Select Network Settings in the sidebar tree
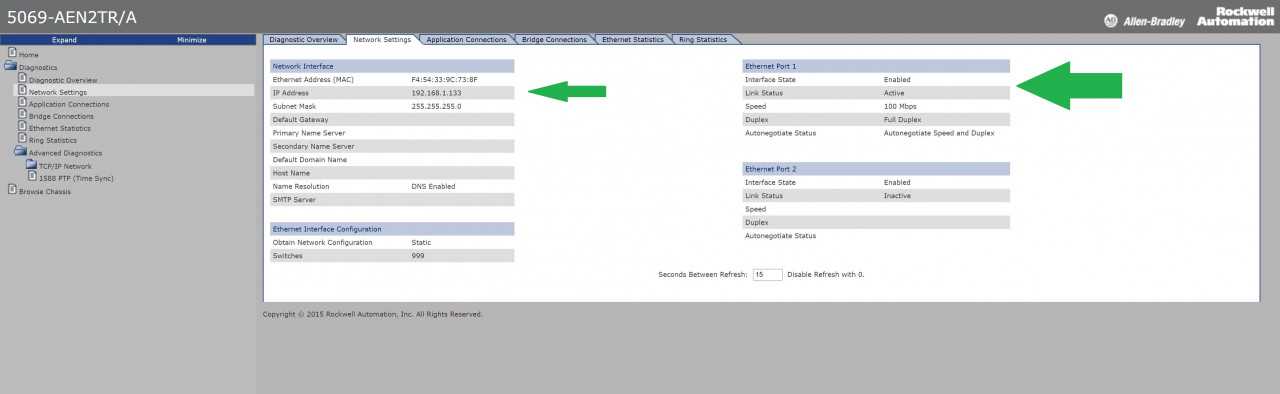The image size is (1280, 394). click(58, 92)
